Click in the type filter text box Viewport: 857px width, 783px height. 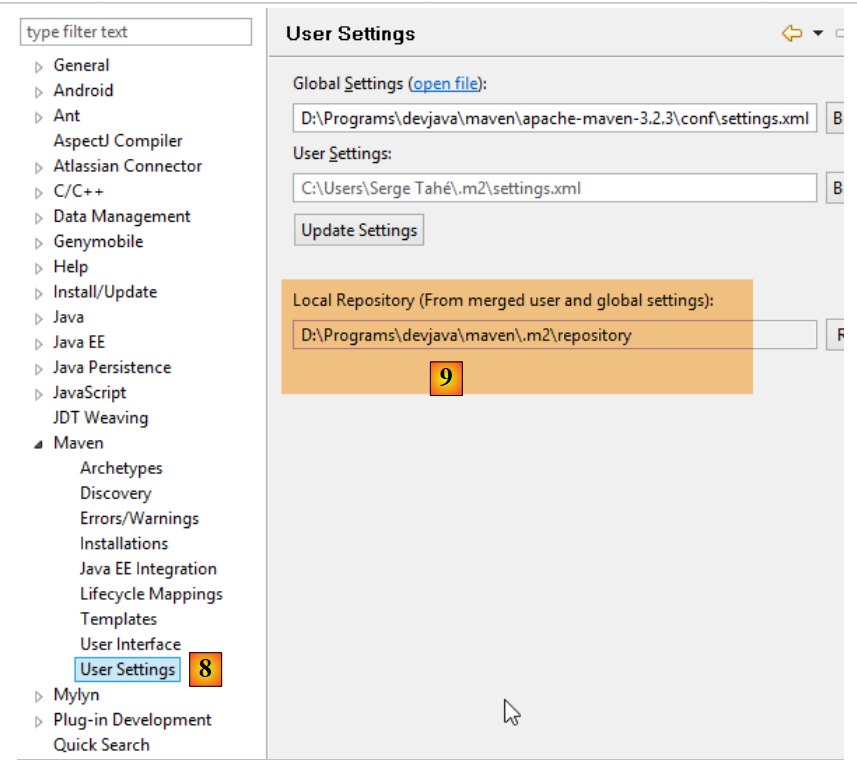pyautogui.click(x=136, y=32)
